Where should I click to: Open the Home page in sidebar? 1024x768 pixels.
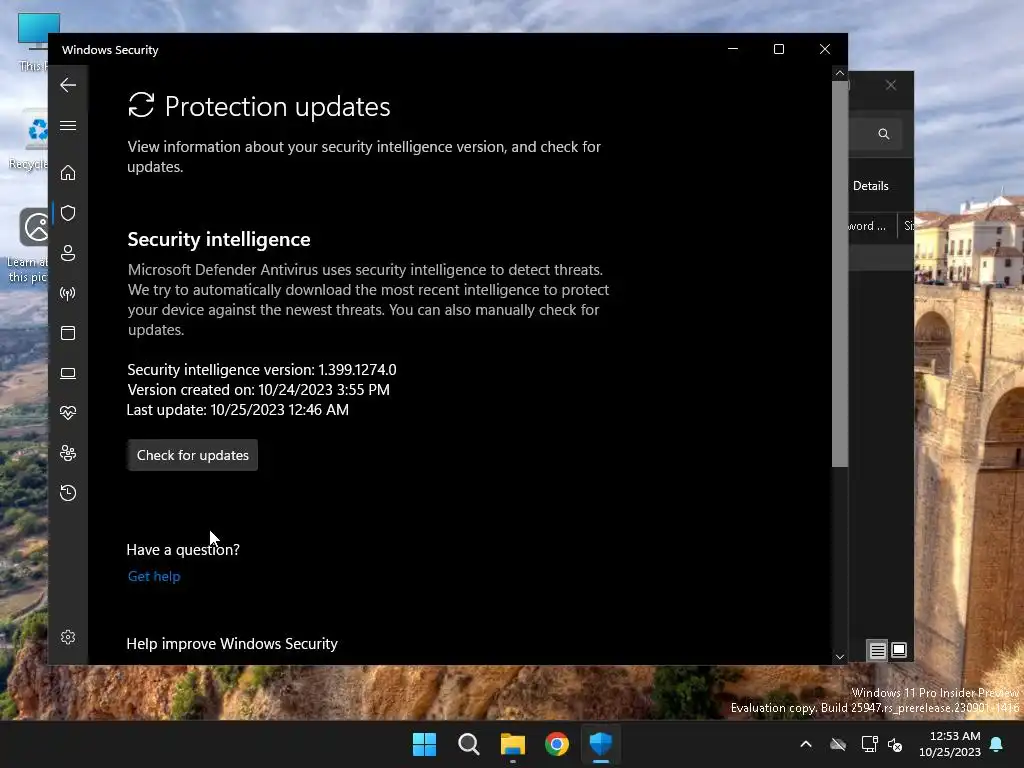click(68, 172)
